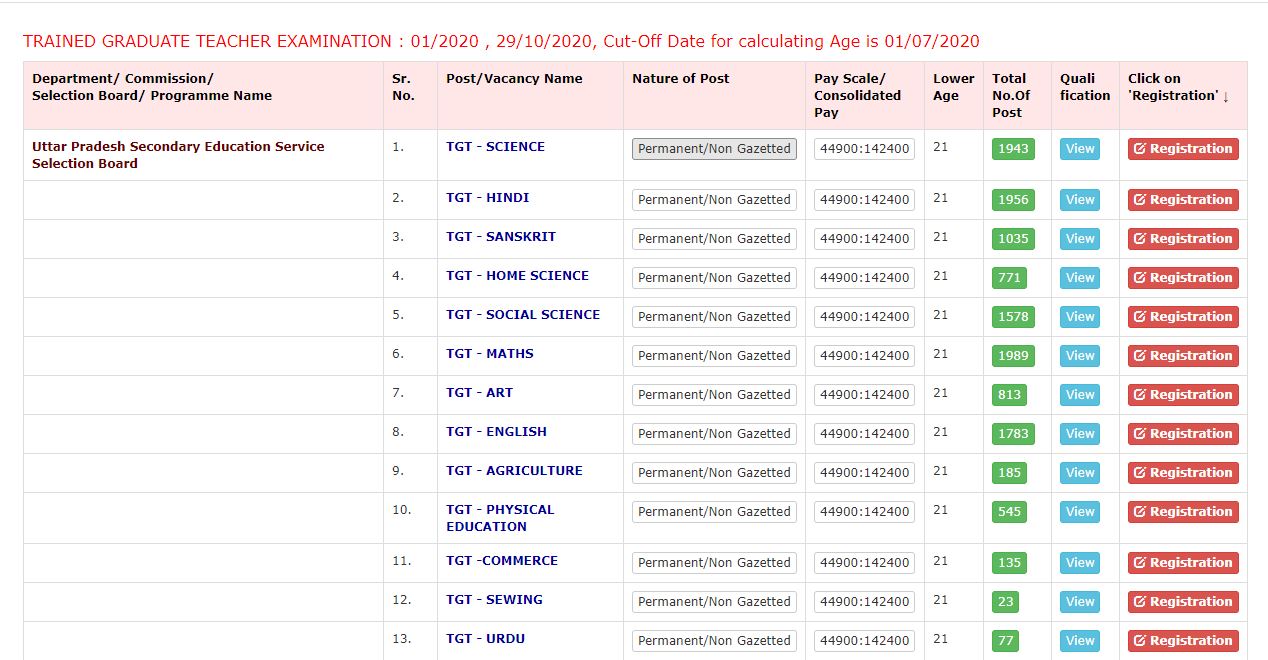Select the TGT - AGRICULTURE post name
Viewport: 1268px width, 660px height.
[x=514, y=471]
